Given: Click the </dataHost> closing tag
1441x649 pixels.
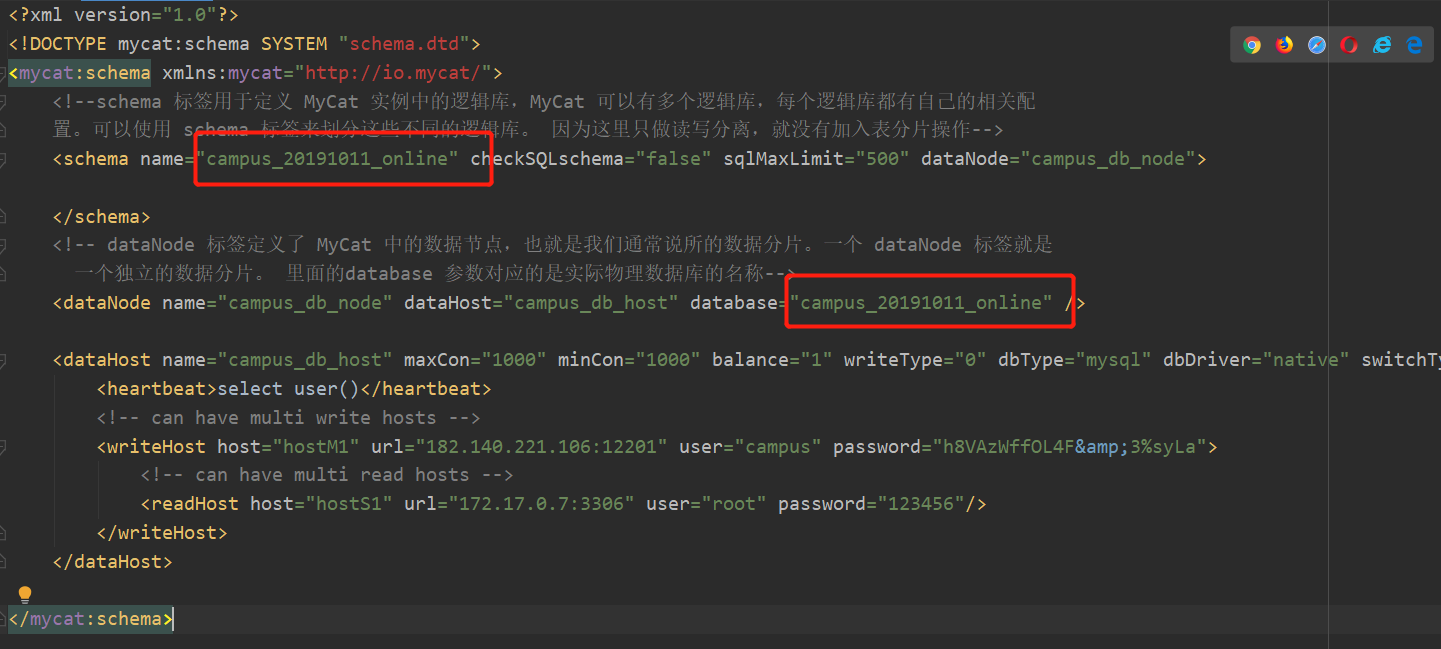Looking at the screenshot, I should click(112, 562).
